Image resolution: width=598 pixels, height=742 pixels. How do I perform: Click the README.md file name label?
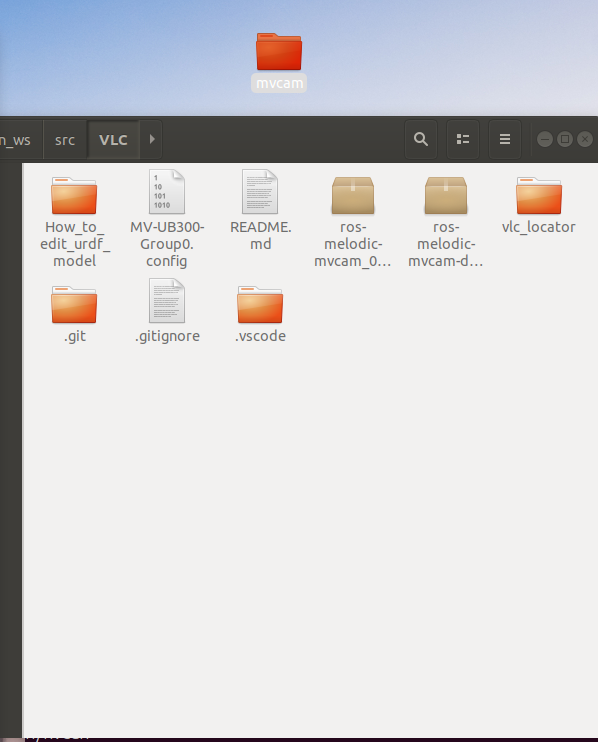point(261,236)
